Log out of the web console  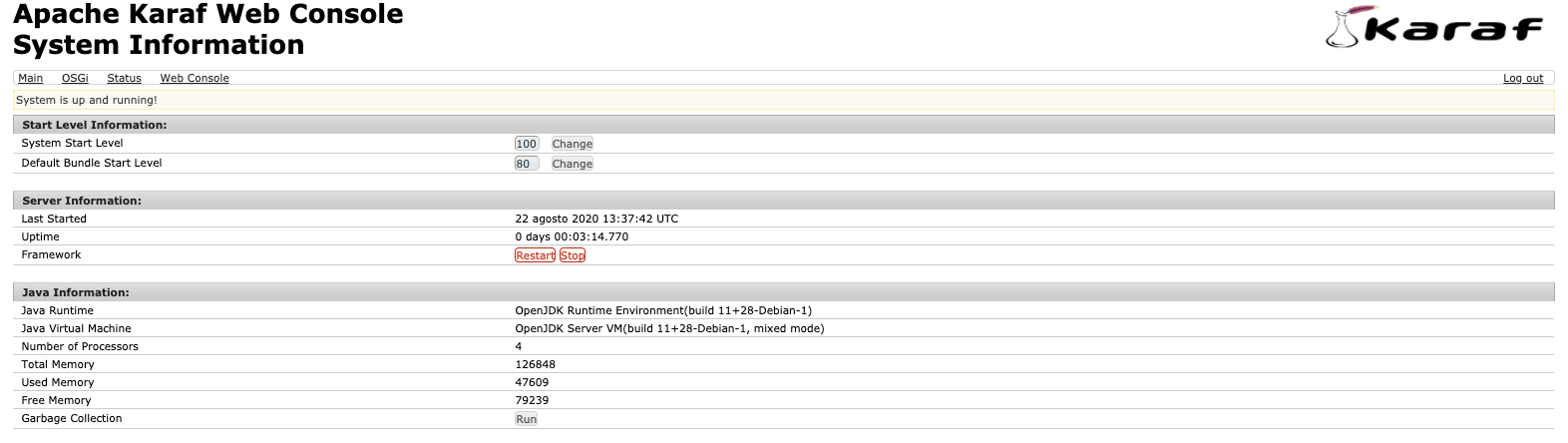pos(1523,78)
